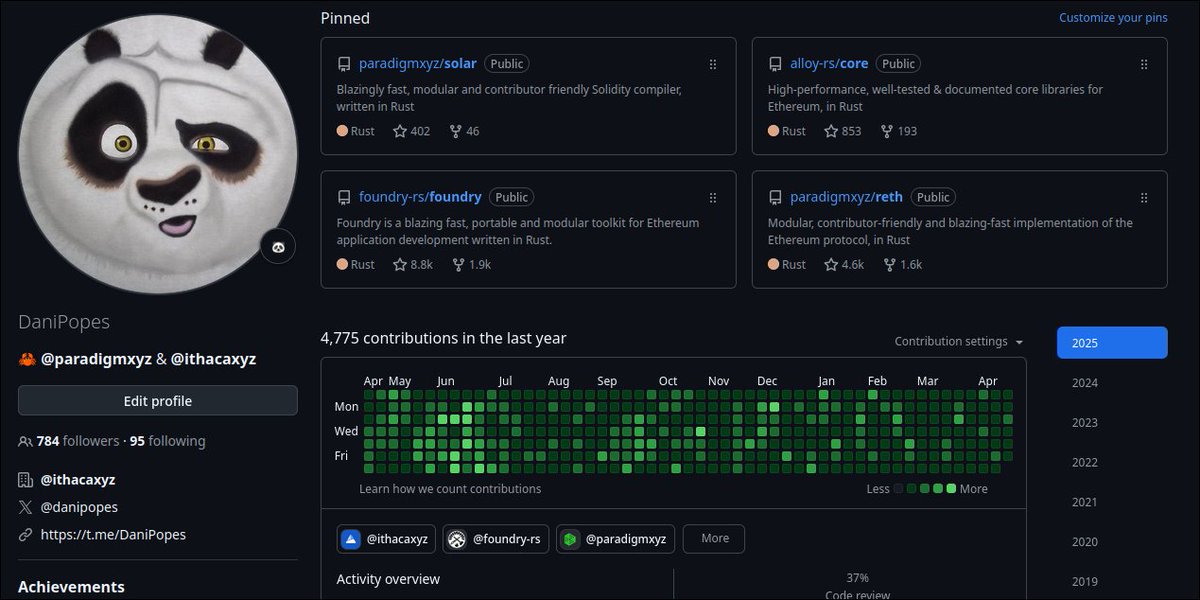Open the paradigmxyz/reth repository link
Image resolution: width=1200 pixels, height=600 pixels.
847,197
